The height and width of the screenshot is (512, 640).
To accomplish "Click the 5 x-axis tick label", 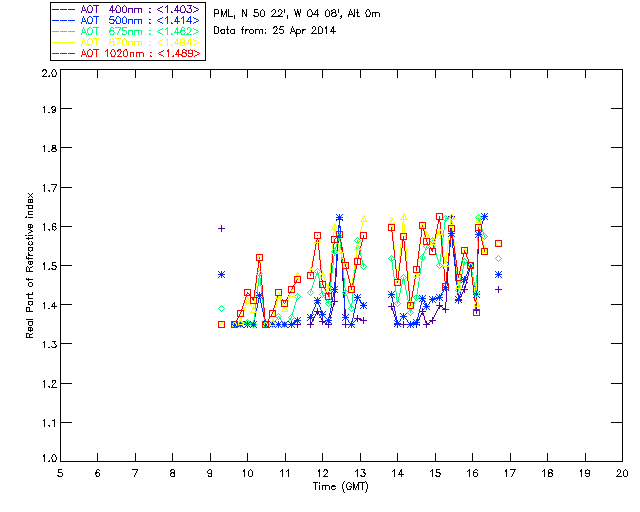I will tap(60, 473).
